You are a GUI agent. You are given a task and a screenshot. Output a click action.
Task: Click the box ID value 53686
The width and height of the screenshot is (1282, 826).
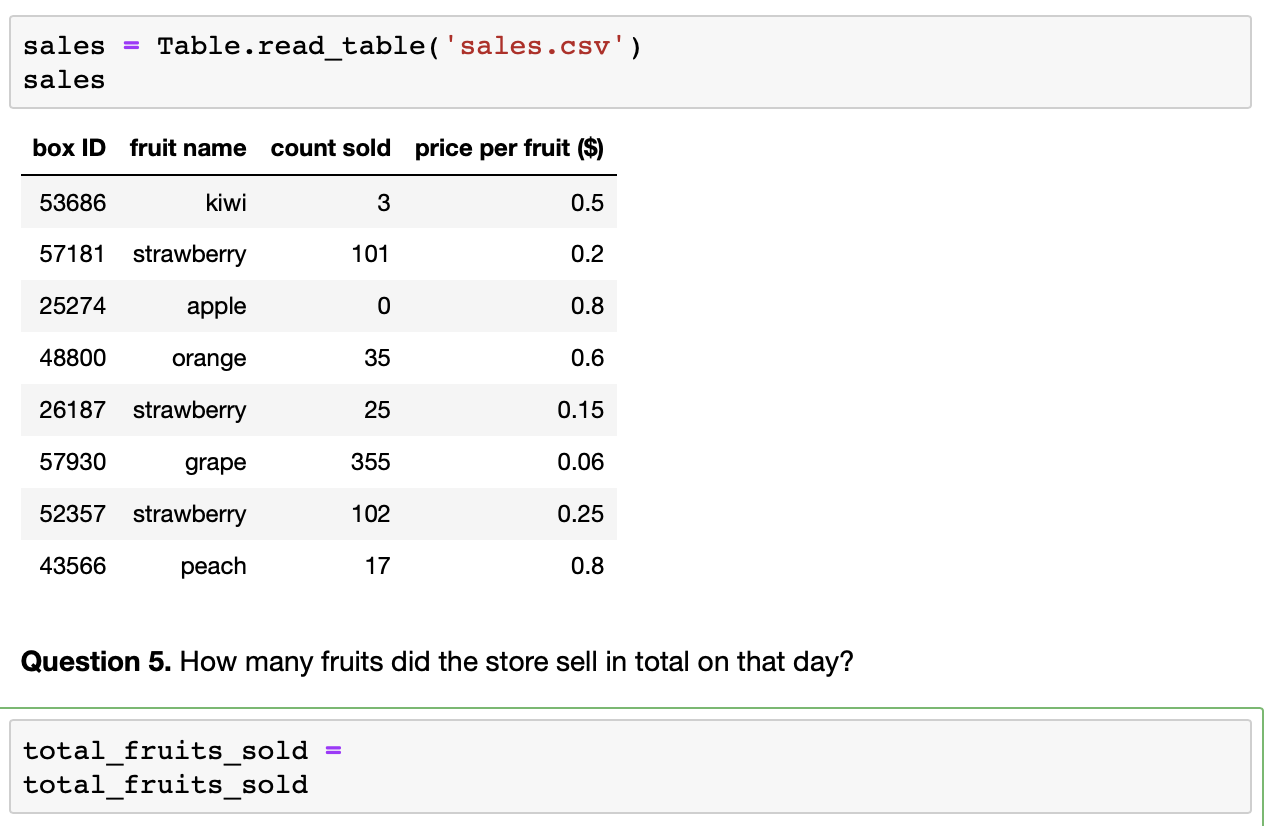pos(73,202)
